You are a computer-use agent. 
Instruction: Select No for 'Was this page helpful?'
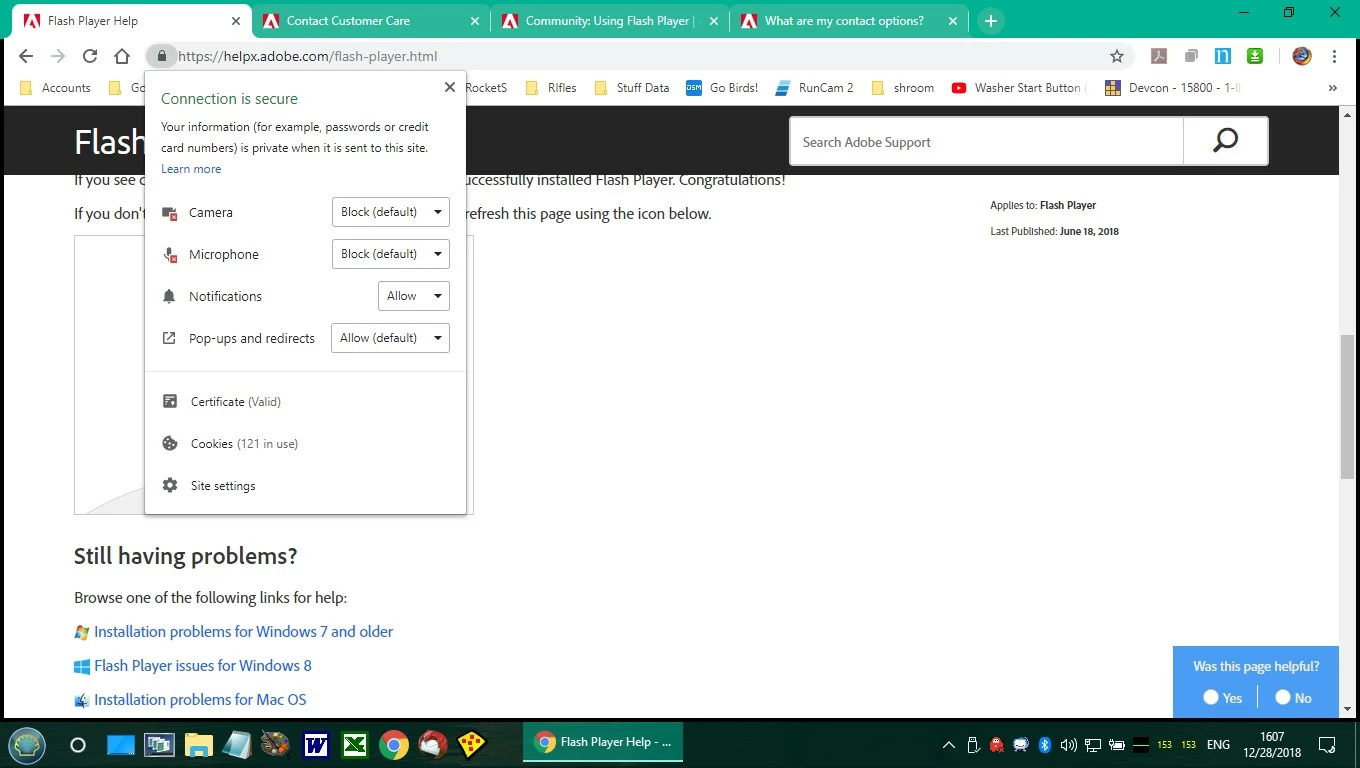coord(1283,697)
